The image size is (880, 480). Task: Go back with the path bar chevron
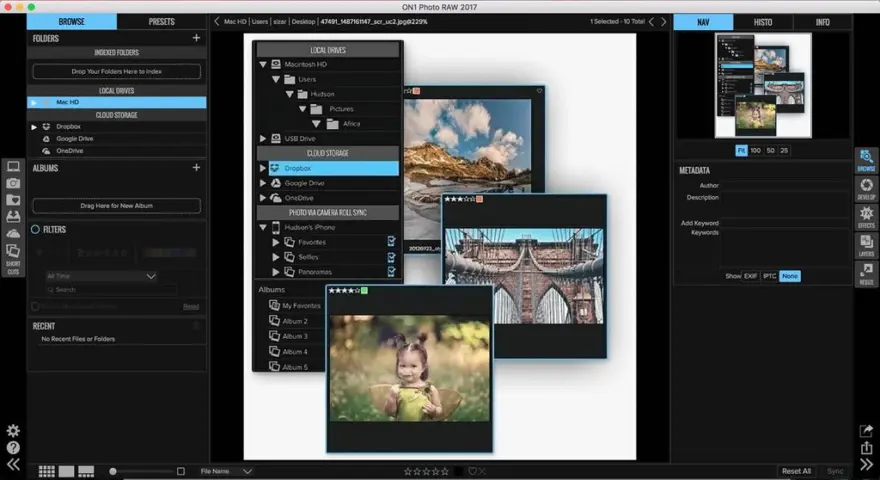coord(217,22)
